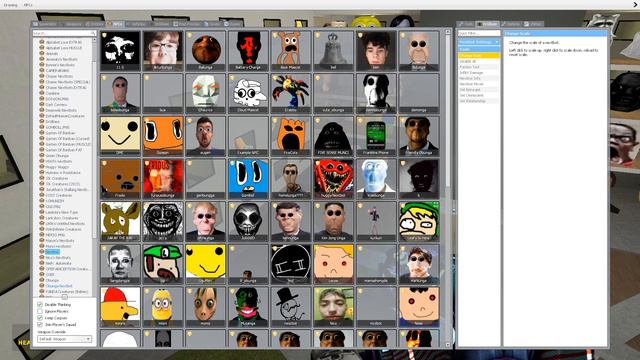Pick the Nextbot Mover tool
640x360 pixels.
479,84
